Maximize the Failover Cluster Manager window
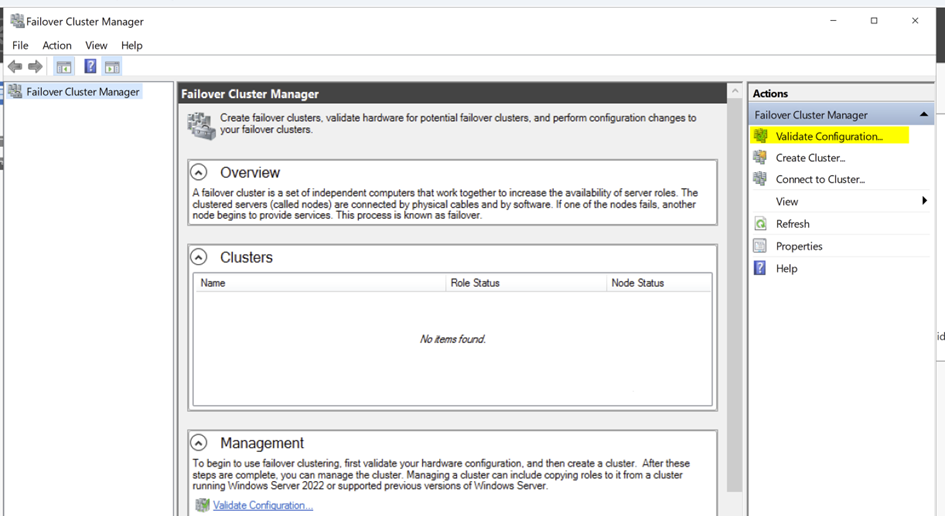This screenshot has width=945, height=516. pos(874,20)
